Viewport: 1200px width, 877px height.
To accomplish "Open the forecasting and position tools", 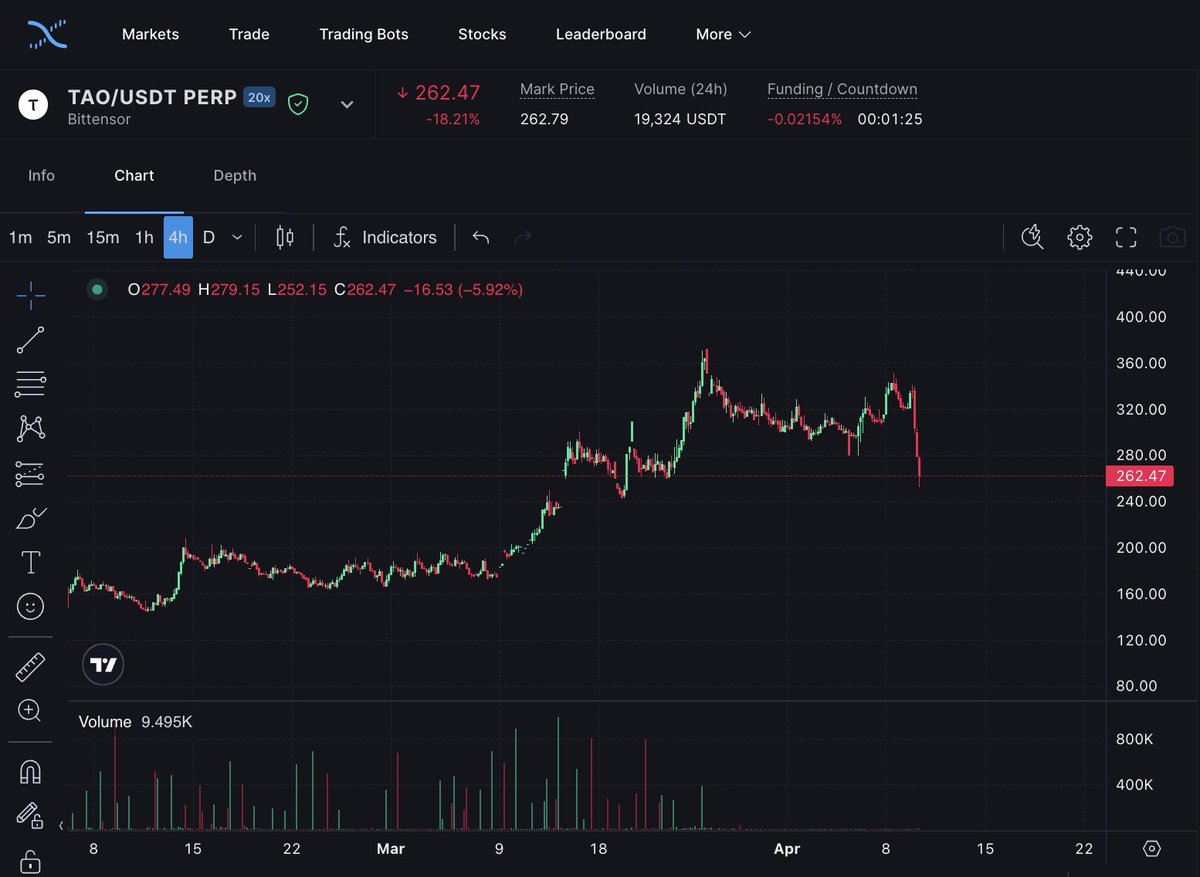I will tap(31, 474).
